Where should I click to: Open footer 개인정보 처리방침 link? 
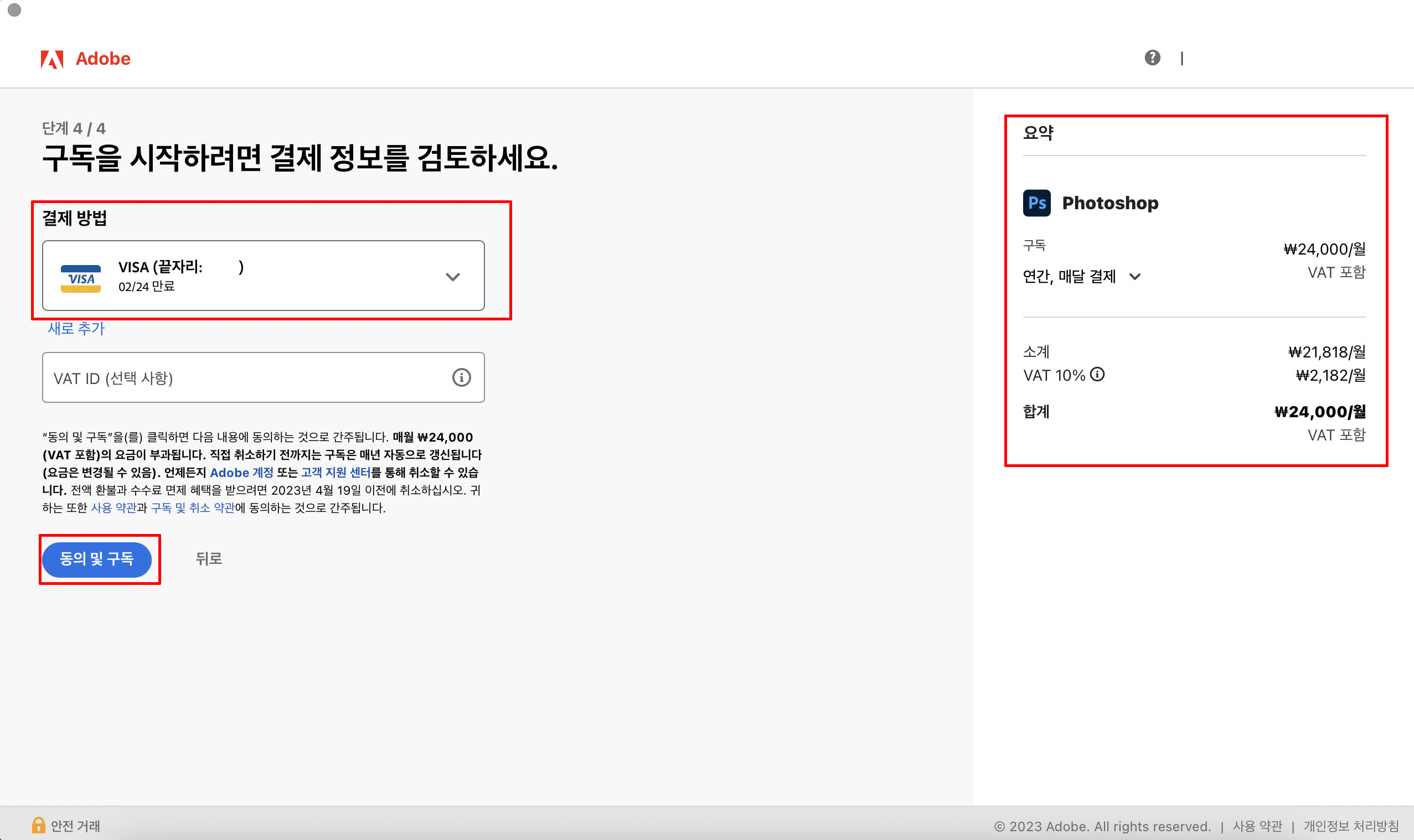click(x=1351, y=826)
